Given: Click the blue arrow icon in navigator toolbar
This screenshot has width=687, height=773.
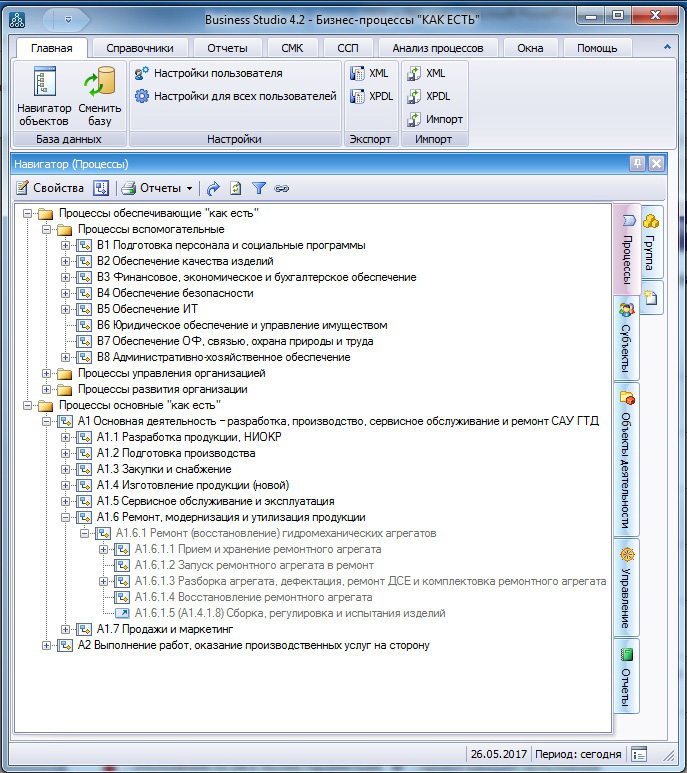Looking at the screenshot, I should (213, 188).
